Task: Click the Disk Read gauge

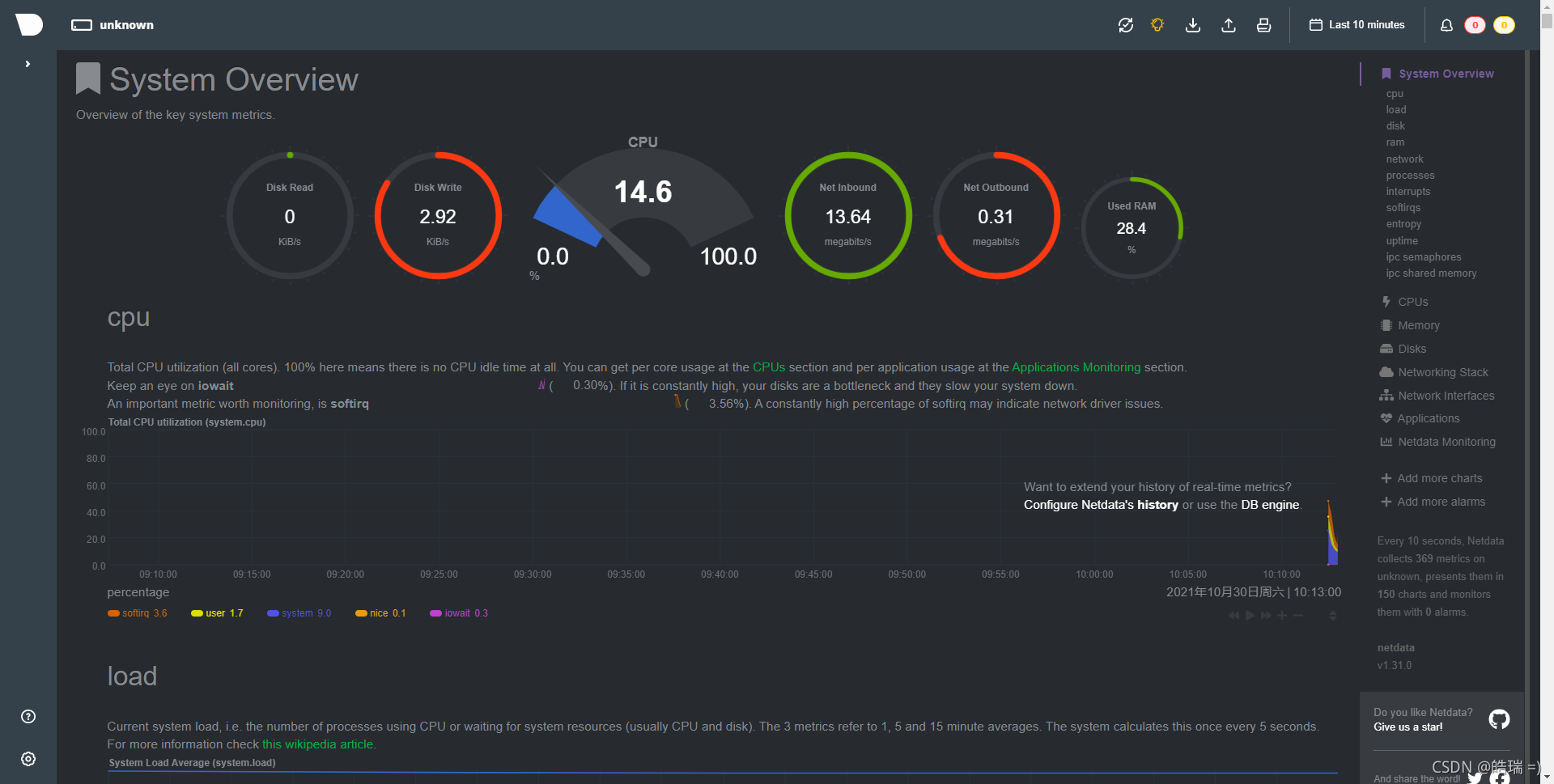Action: tap(290, 216)
